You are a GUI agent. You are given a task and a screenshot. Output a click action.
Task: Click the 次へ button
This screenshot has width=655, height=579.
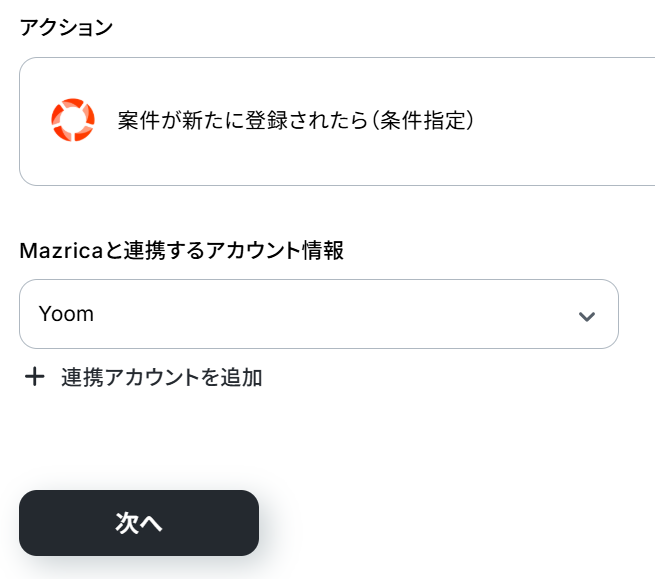(x=139, y=523)
